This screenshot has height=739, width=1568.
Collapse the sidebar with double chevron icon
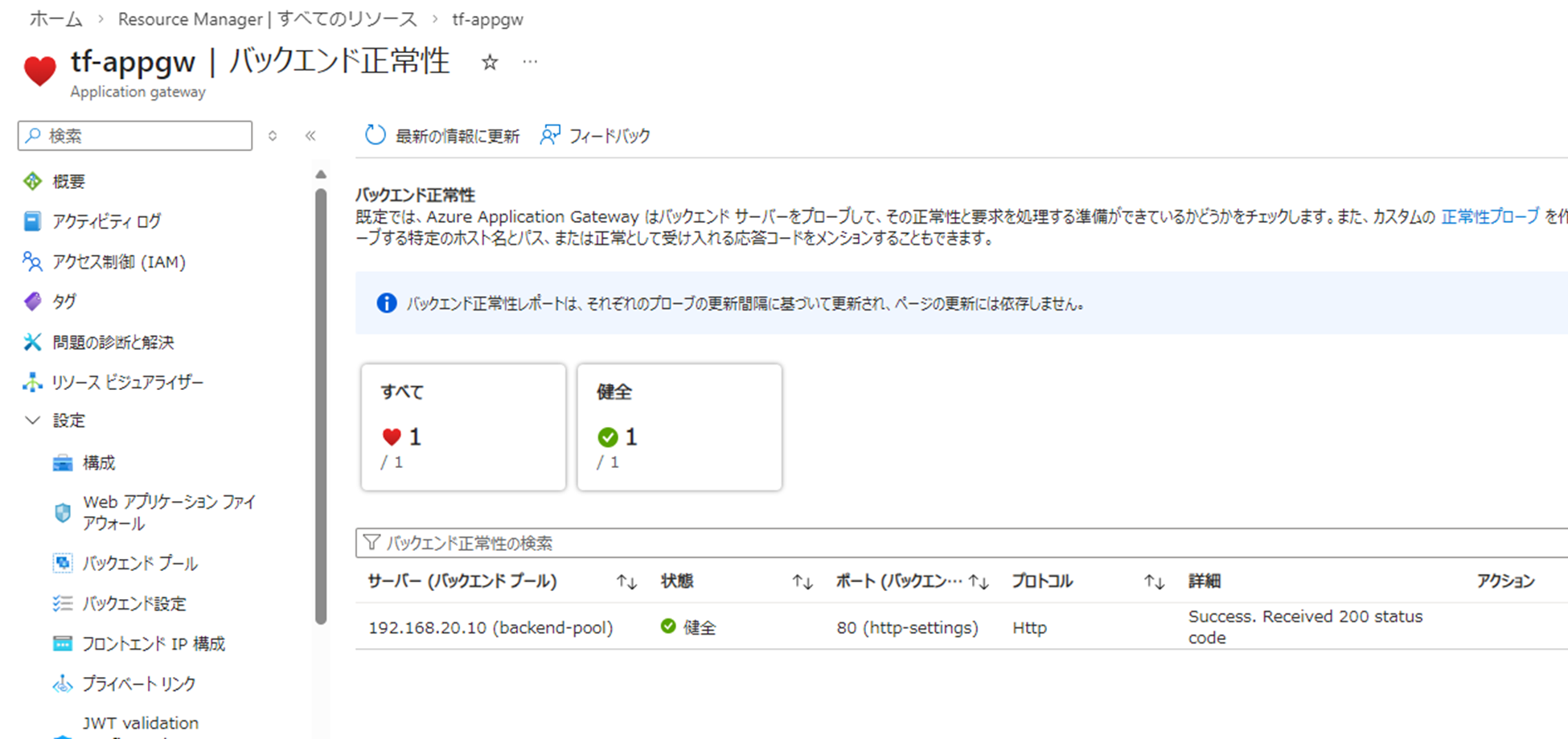point(310,136)
